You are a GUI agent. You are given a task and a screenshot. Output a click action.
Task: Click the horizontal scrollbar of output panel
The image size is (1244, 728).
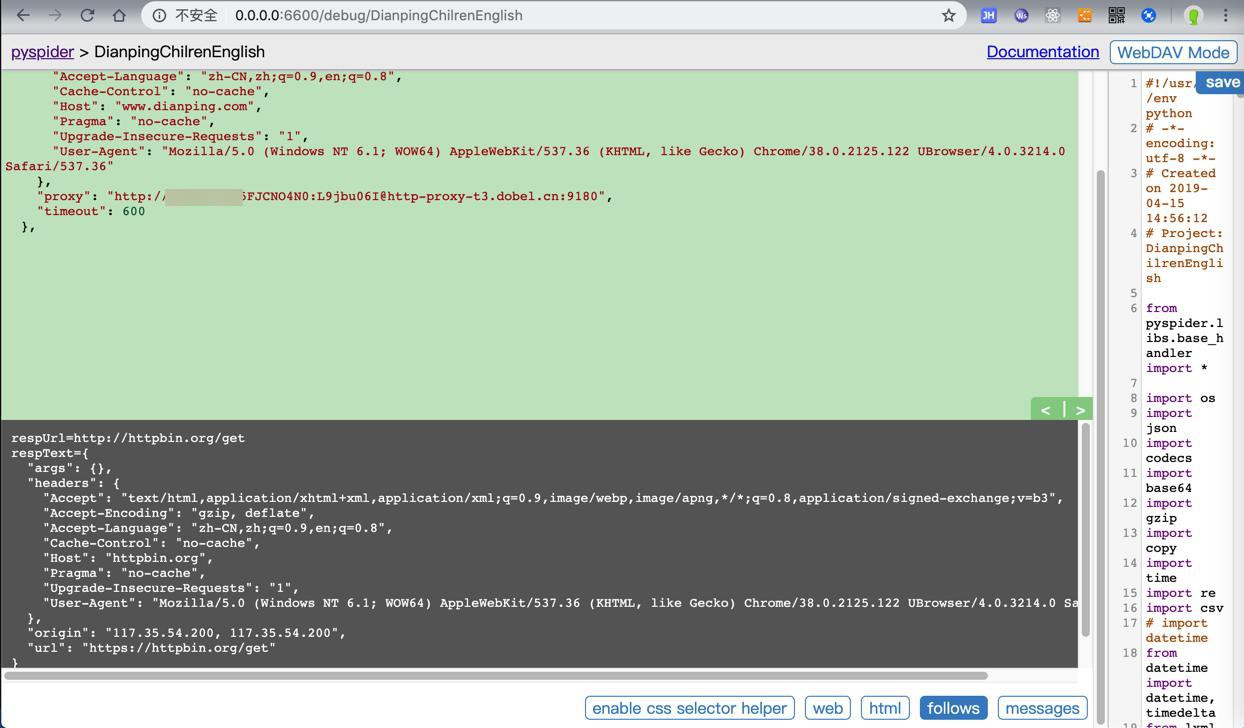pos(495,676)
